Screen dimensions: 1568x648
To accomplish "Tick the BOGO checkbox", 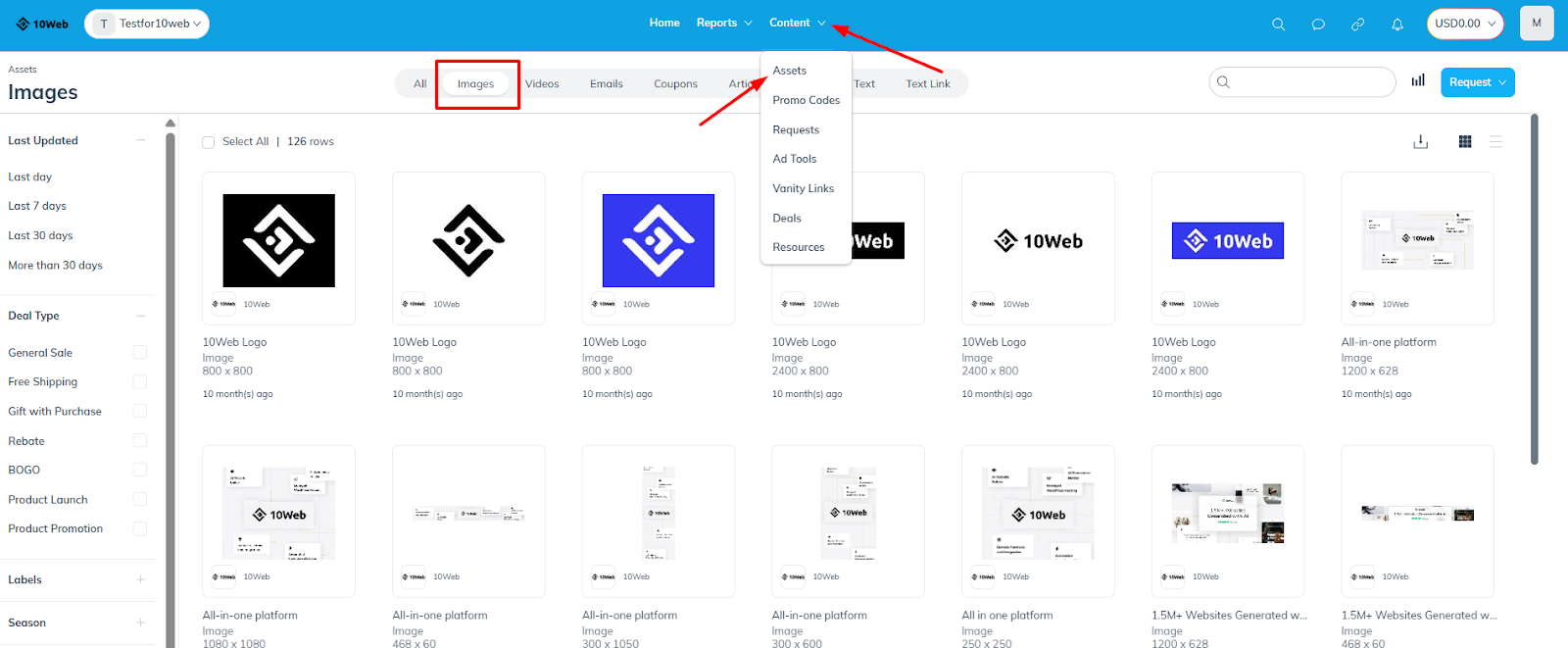I will [x=140, y=470].
